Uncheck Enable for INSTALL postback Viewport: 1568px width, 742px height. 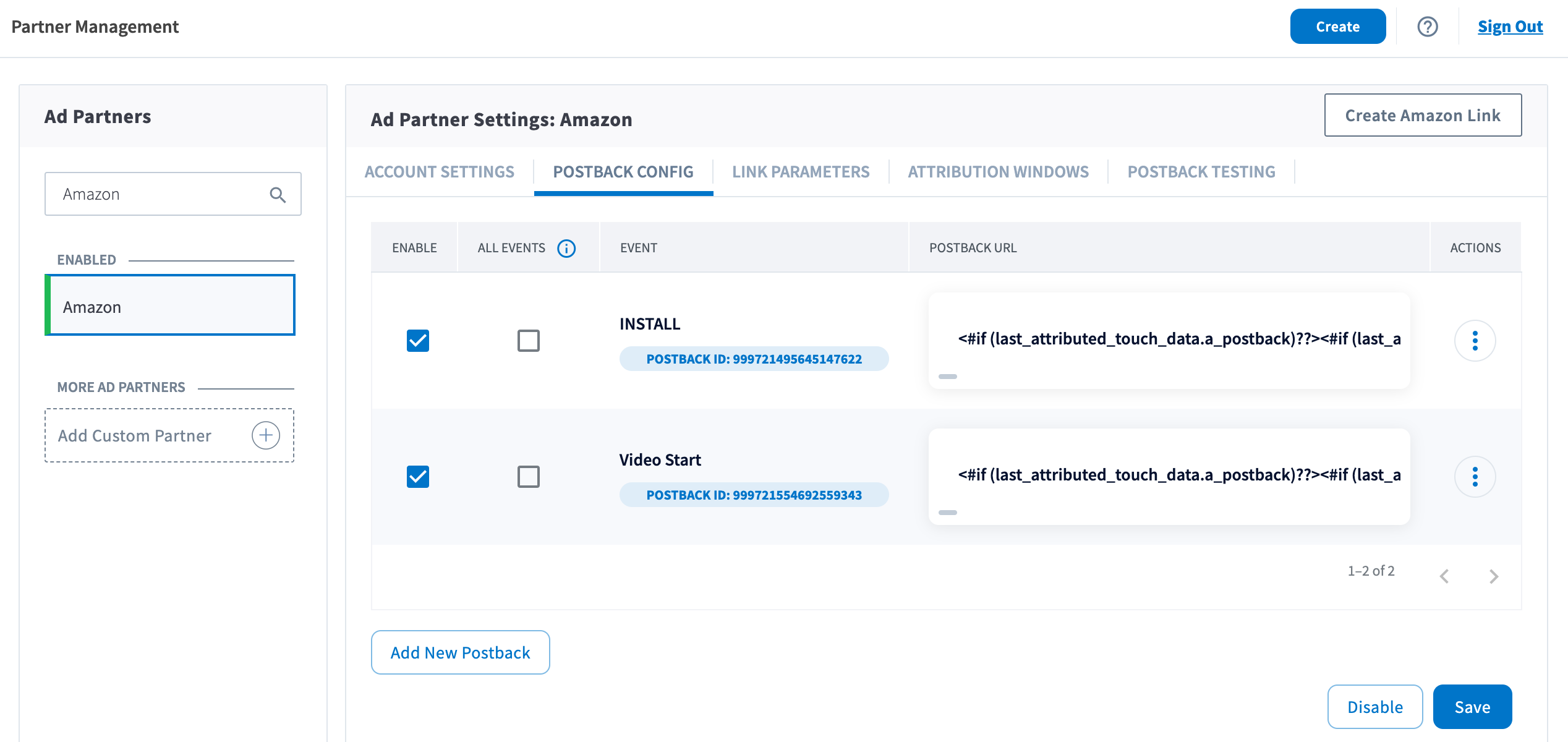[418, 341]
